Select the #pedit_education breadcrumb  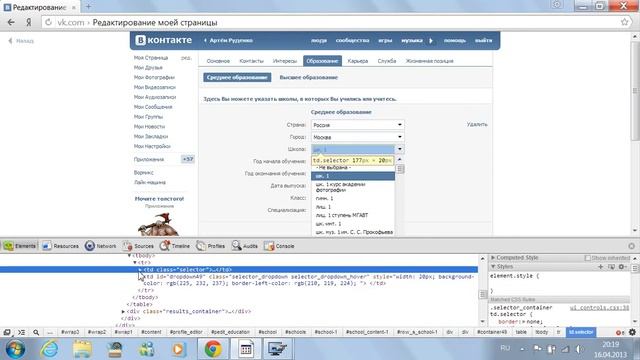pos(230,332)
